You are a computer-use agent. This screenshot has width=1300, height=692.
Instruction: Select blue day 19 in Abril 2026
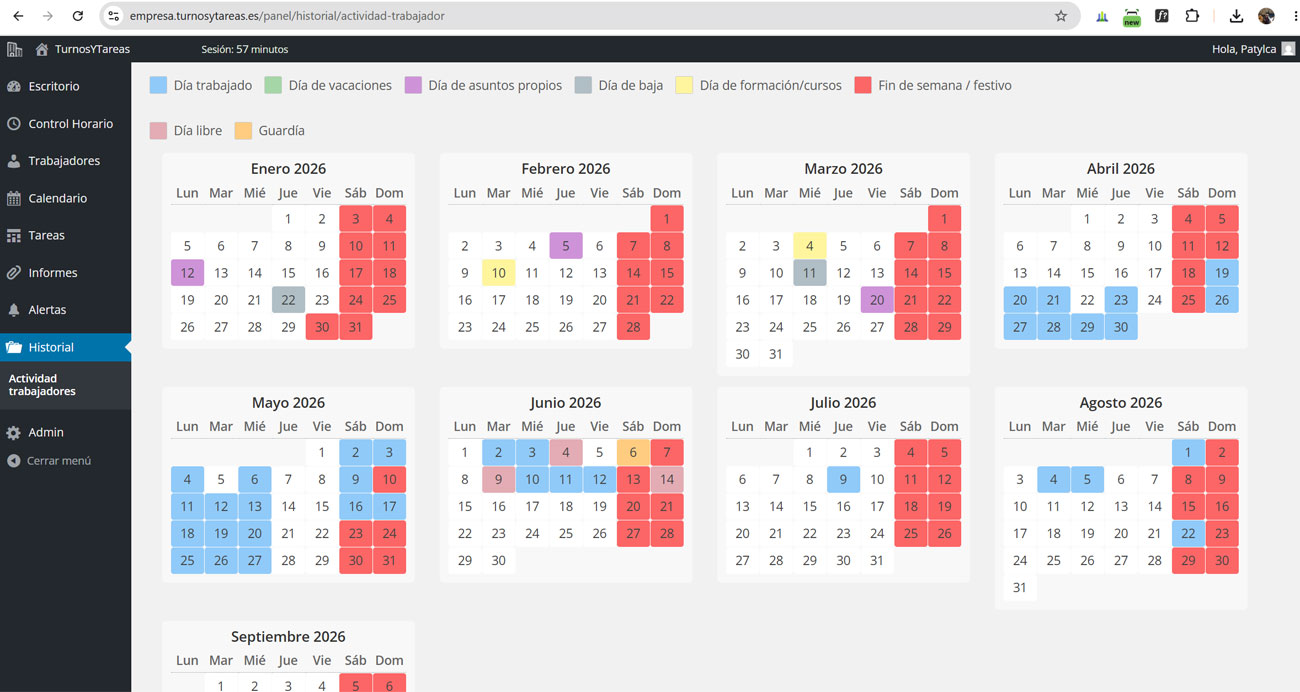[1222, 273]
